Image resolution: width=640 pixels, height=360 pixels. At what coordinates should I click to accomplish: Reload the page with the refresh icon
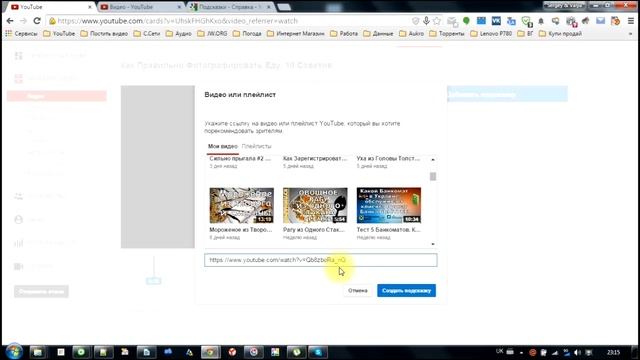37,21
